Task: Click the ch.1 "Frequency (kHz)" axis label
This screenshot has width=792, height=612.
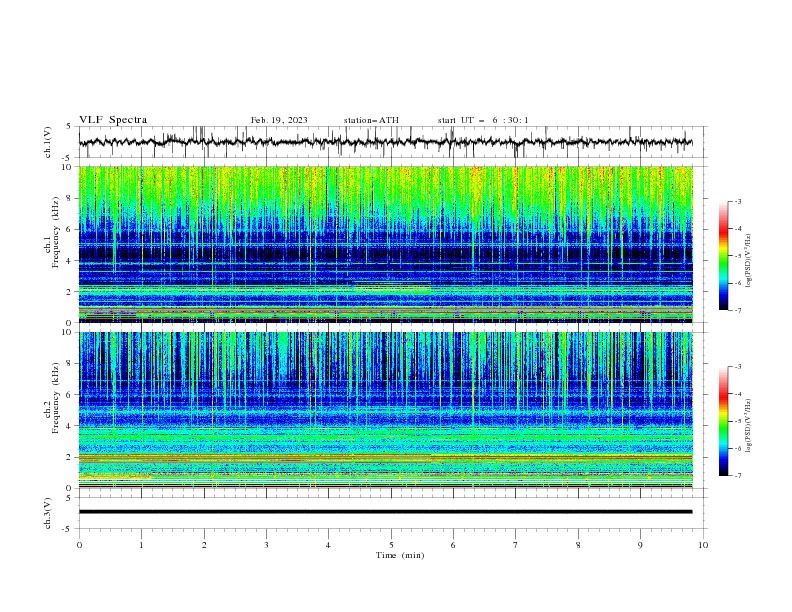Action: click(56, 233)
